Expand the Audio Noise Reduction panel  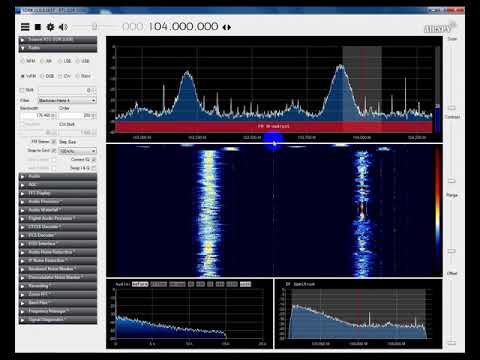coord(58,252)
